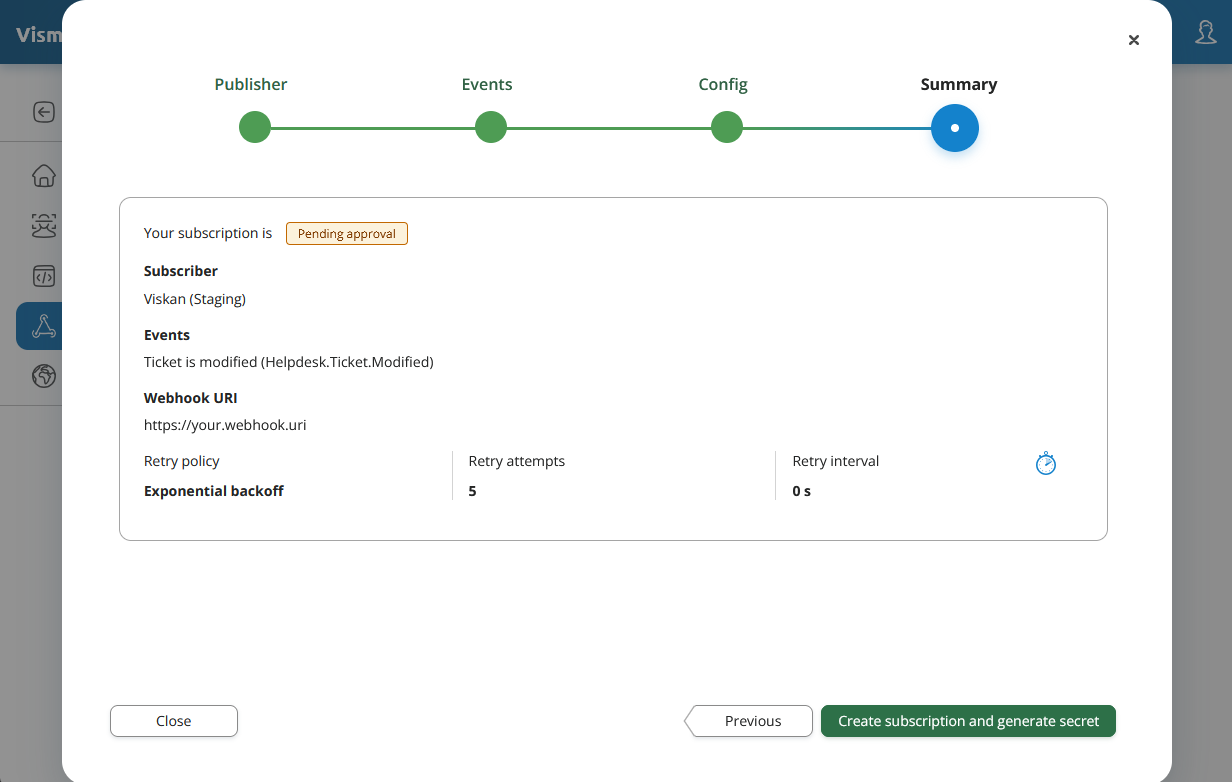Go to the Home sidebar icon

[x=44, y=176]
